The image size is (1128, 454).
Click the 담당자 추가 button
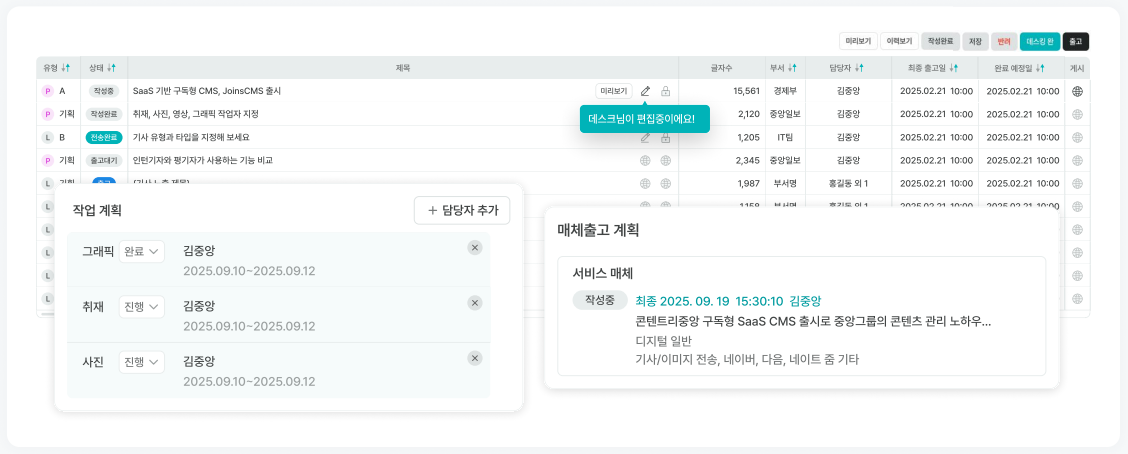[x=462, y=210]
